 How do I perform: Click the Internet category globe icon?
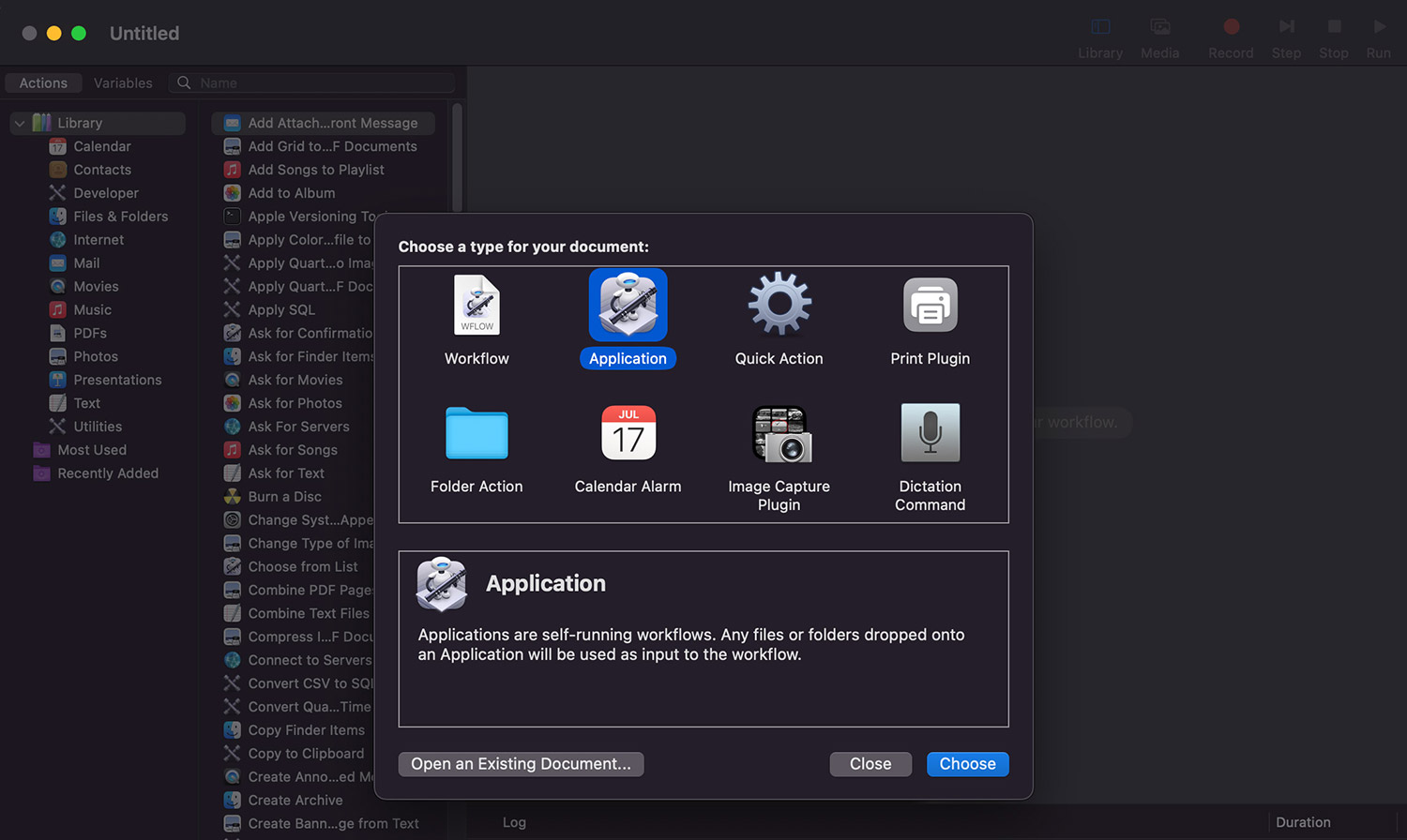pos(57,240)
